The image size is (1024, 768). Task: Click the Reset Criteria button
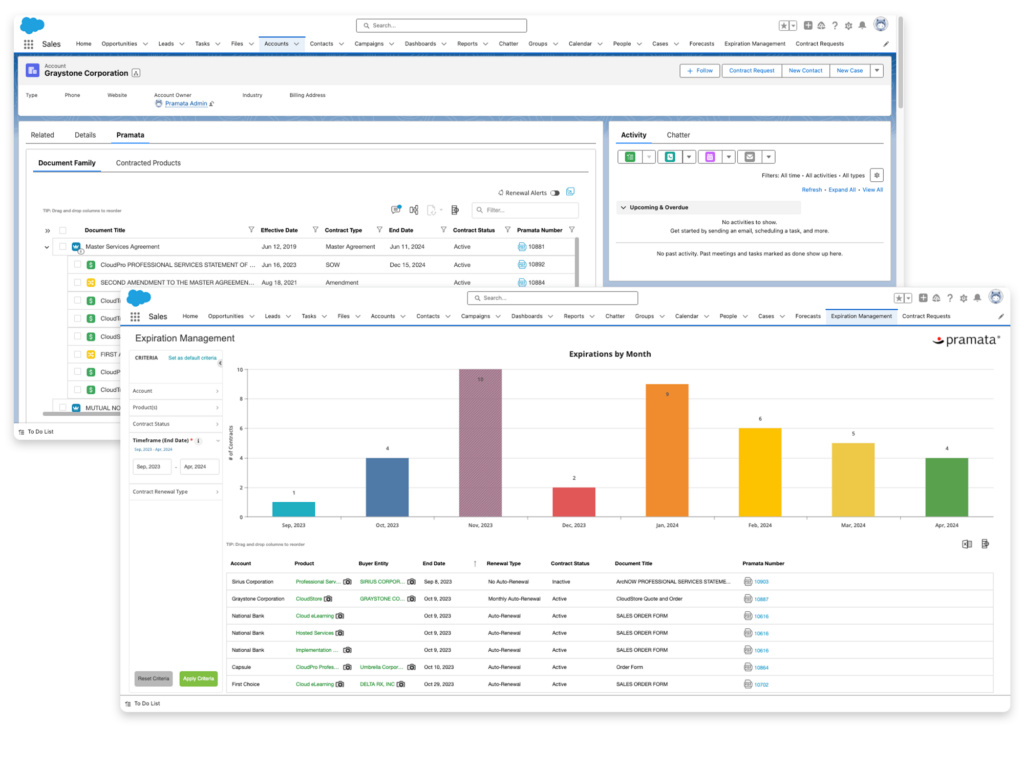tap(153, 679)
